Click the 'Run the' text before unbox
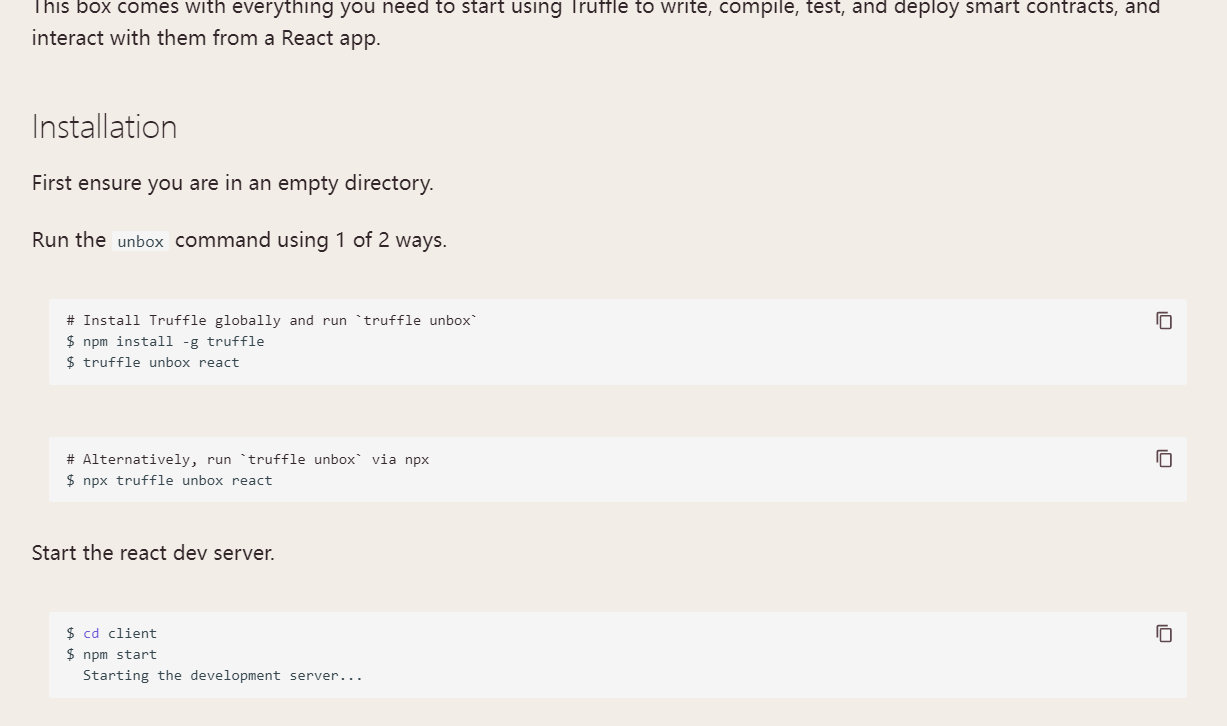1227x726 pixels. [x=68, y=240]
